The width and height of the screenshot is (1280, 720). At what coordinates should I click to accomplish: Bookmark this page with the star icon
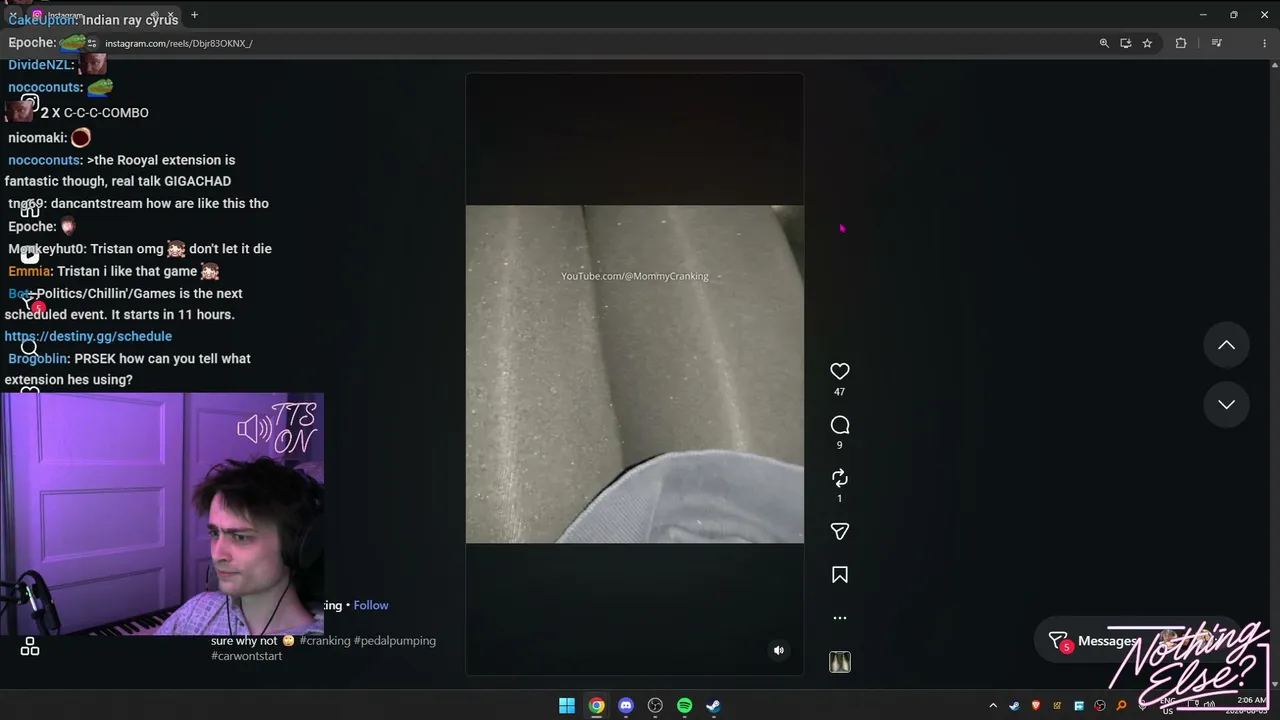(1147, 43)
